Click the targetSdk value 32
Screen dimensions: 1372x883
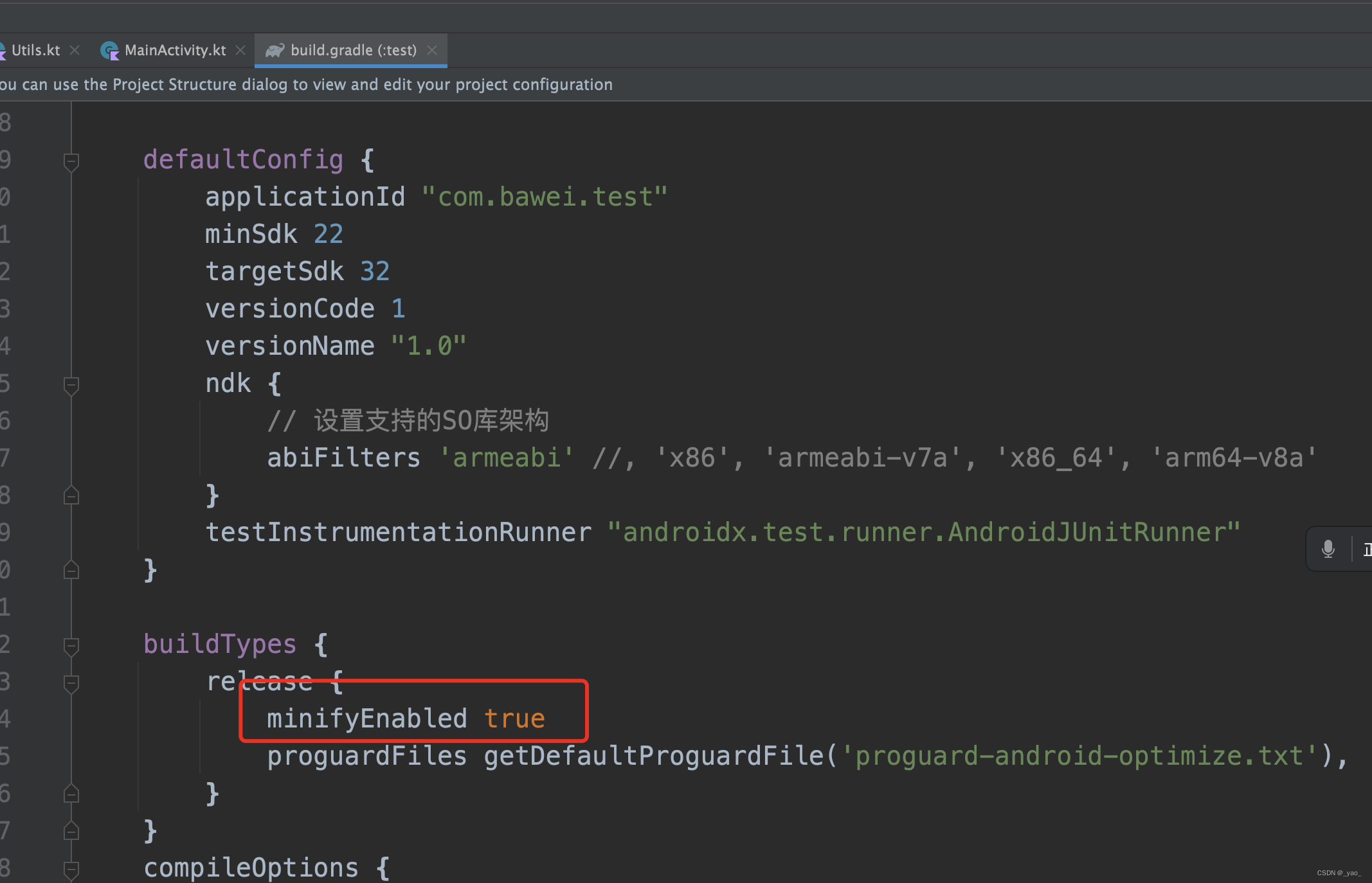point(375,271)
